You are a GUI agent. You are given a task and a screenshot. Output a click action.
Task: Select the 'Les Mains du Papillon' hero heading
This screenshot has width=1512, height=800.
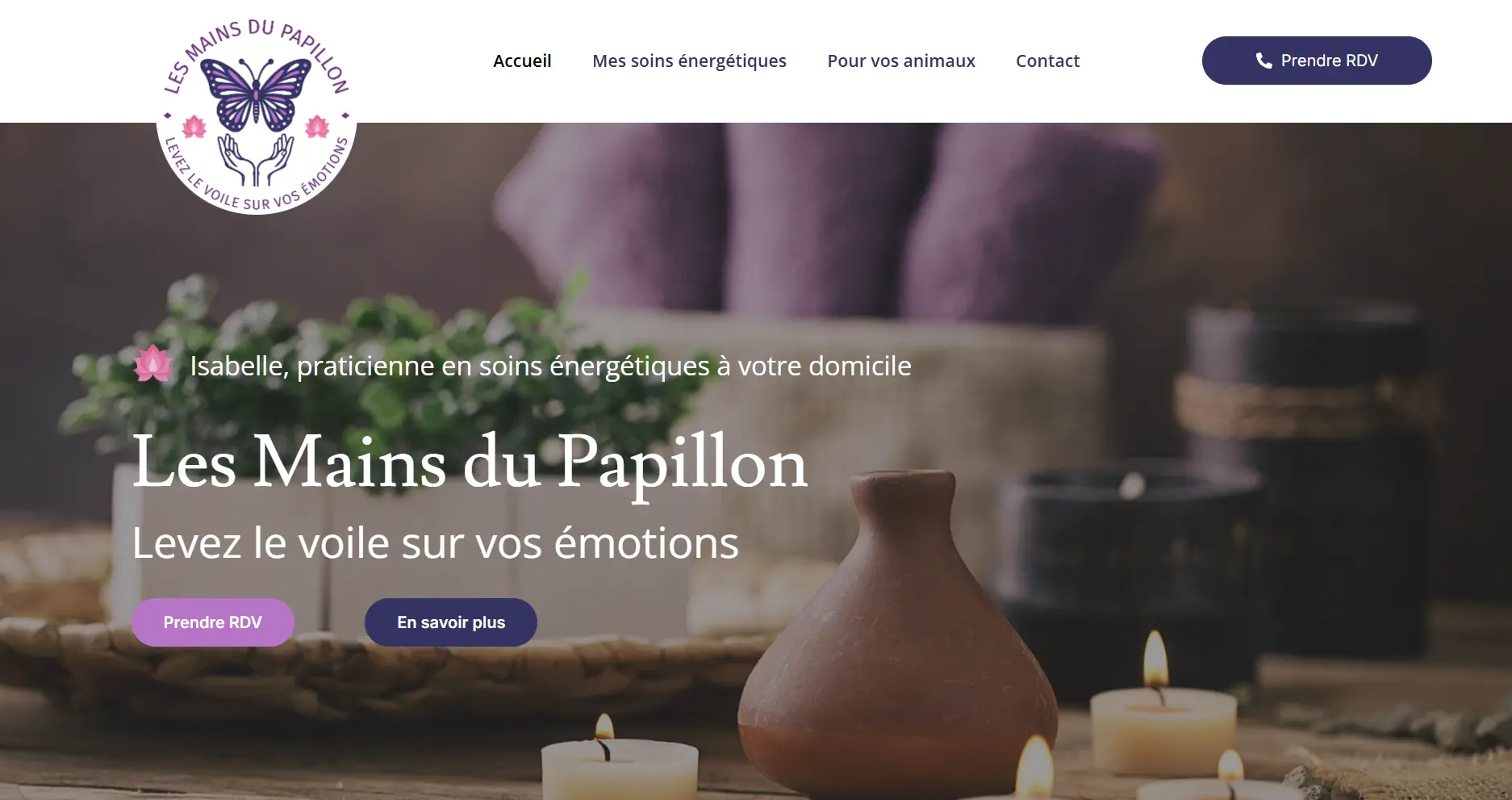[x=470, y=463]
